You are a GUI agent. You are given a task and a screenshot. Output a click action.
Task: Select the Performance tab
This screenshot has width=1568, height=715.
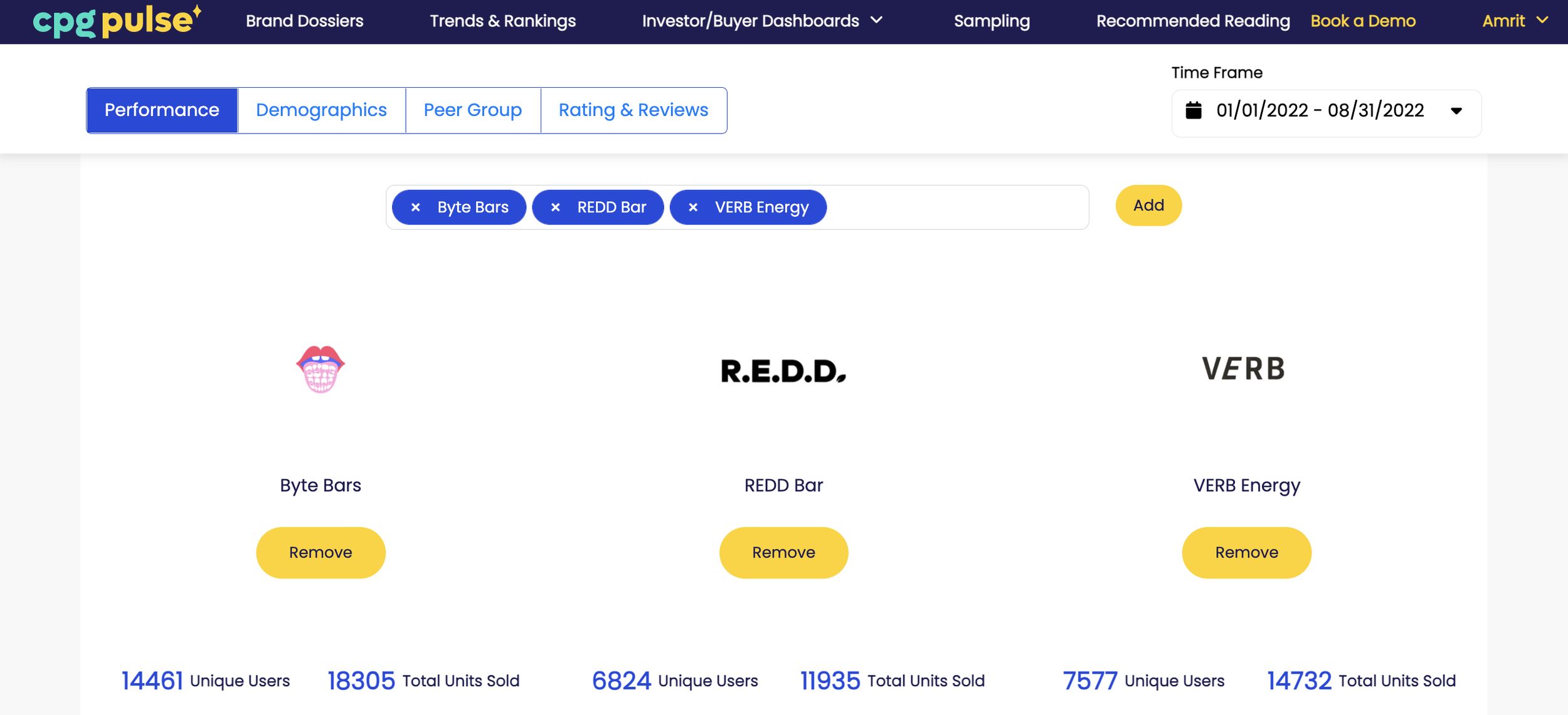click(x=162, y=110)
